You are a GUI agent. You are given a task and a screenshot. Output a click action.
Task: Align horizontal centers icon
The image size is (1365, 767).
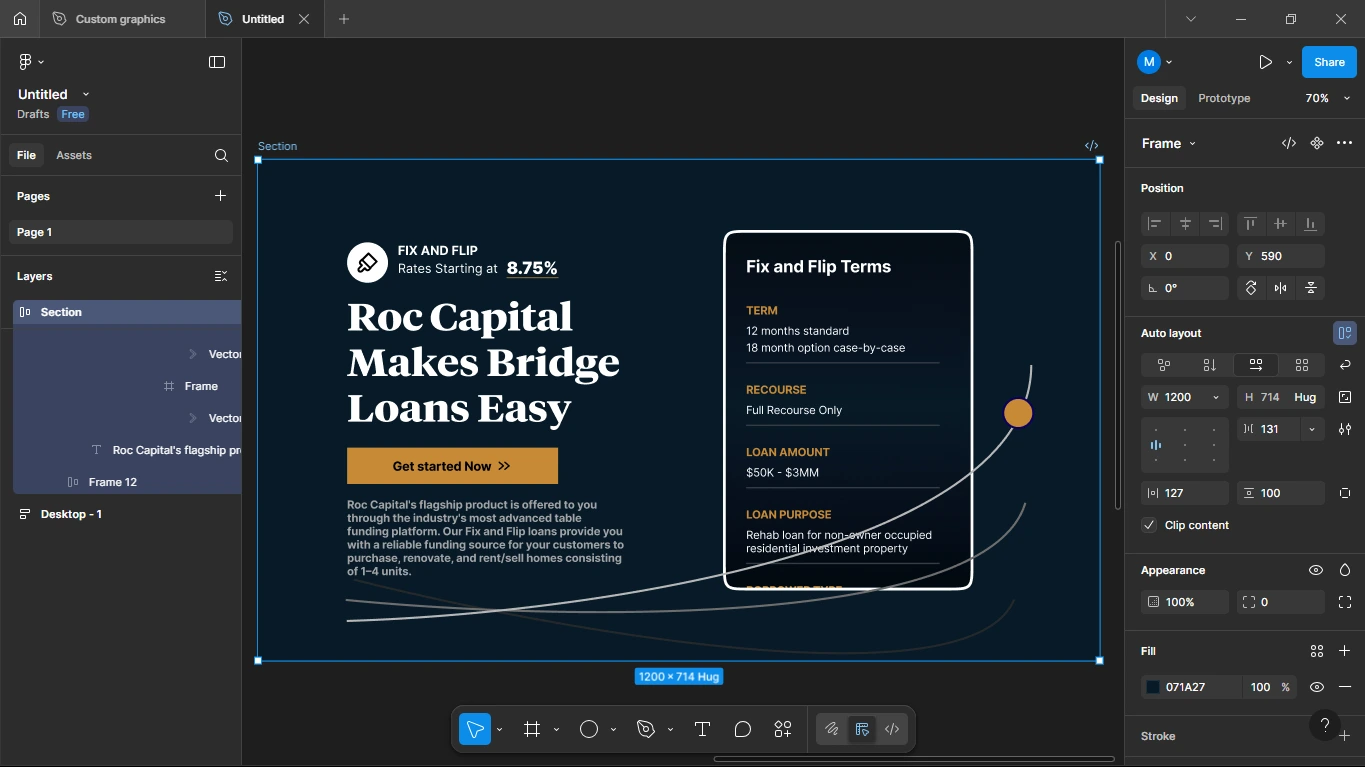pos(1185,223)
